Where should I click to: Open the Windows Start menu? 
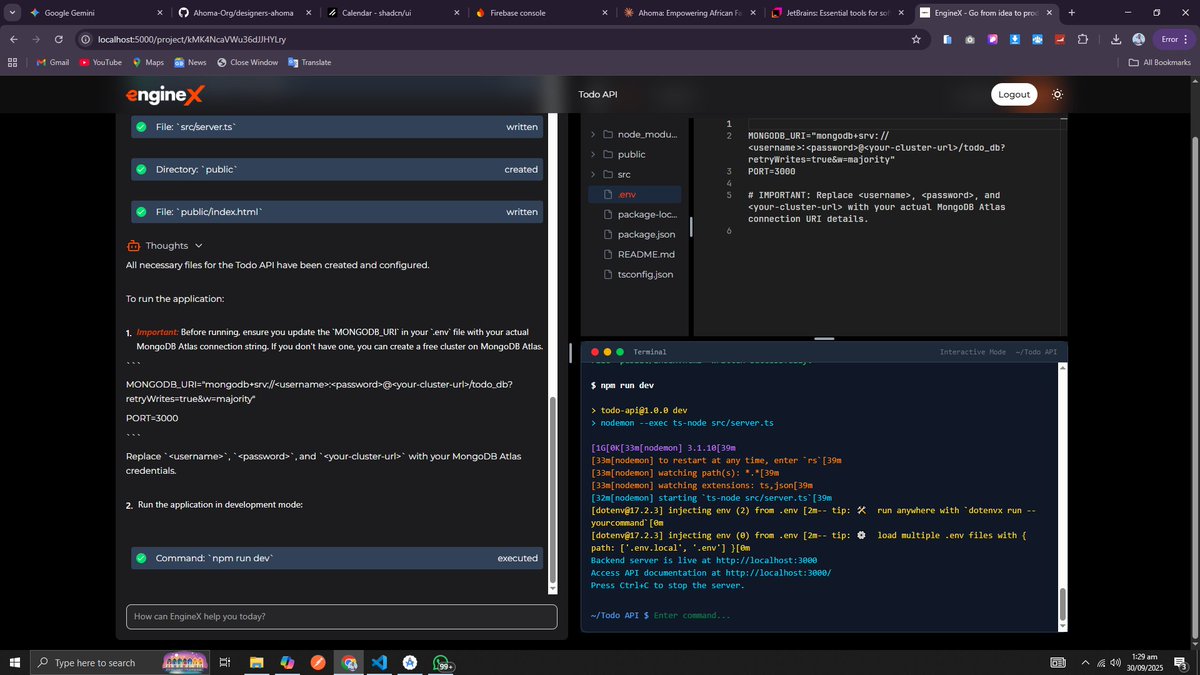(14, 662)
